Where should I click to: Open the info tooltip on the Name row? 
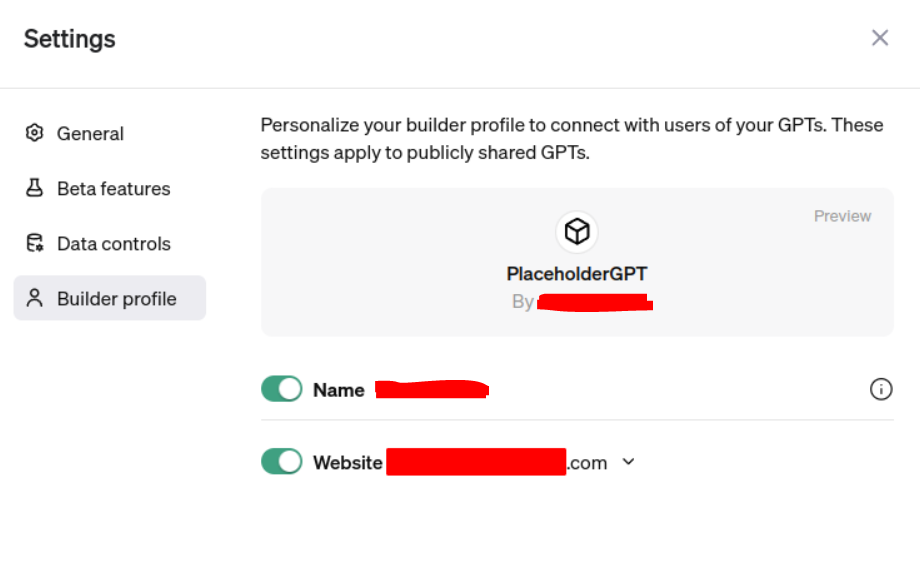pos(881,389)
